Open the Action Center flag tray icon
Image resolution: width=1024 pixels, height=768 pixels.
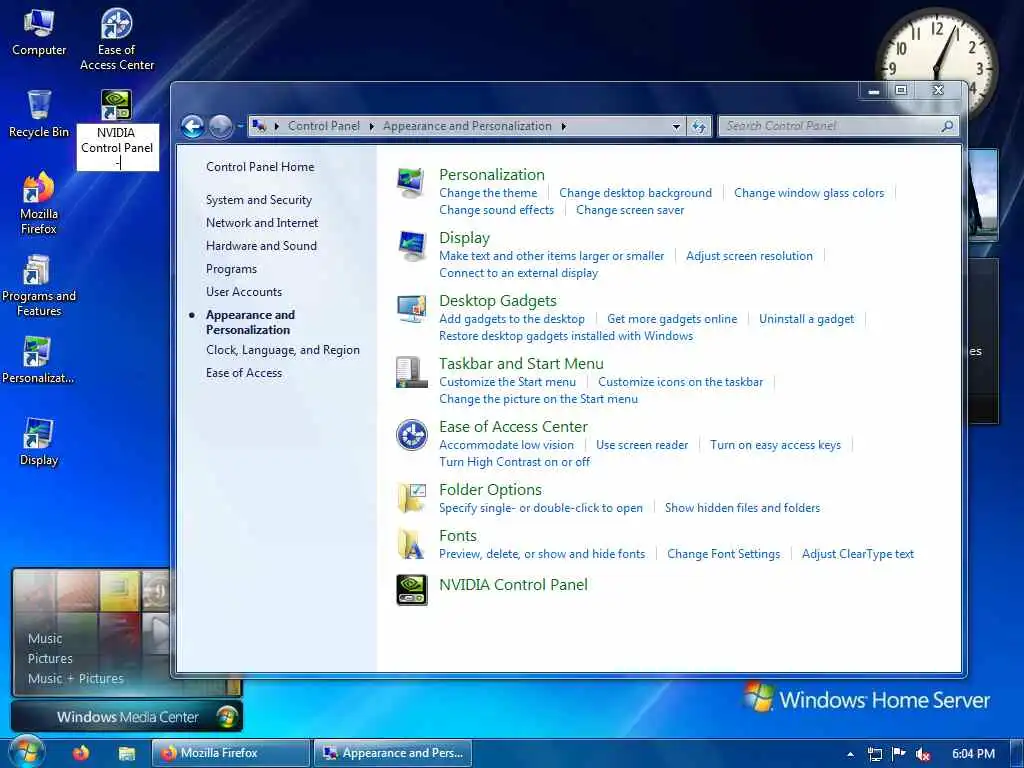[x=899, y=754]
